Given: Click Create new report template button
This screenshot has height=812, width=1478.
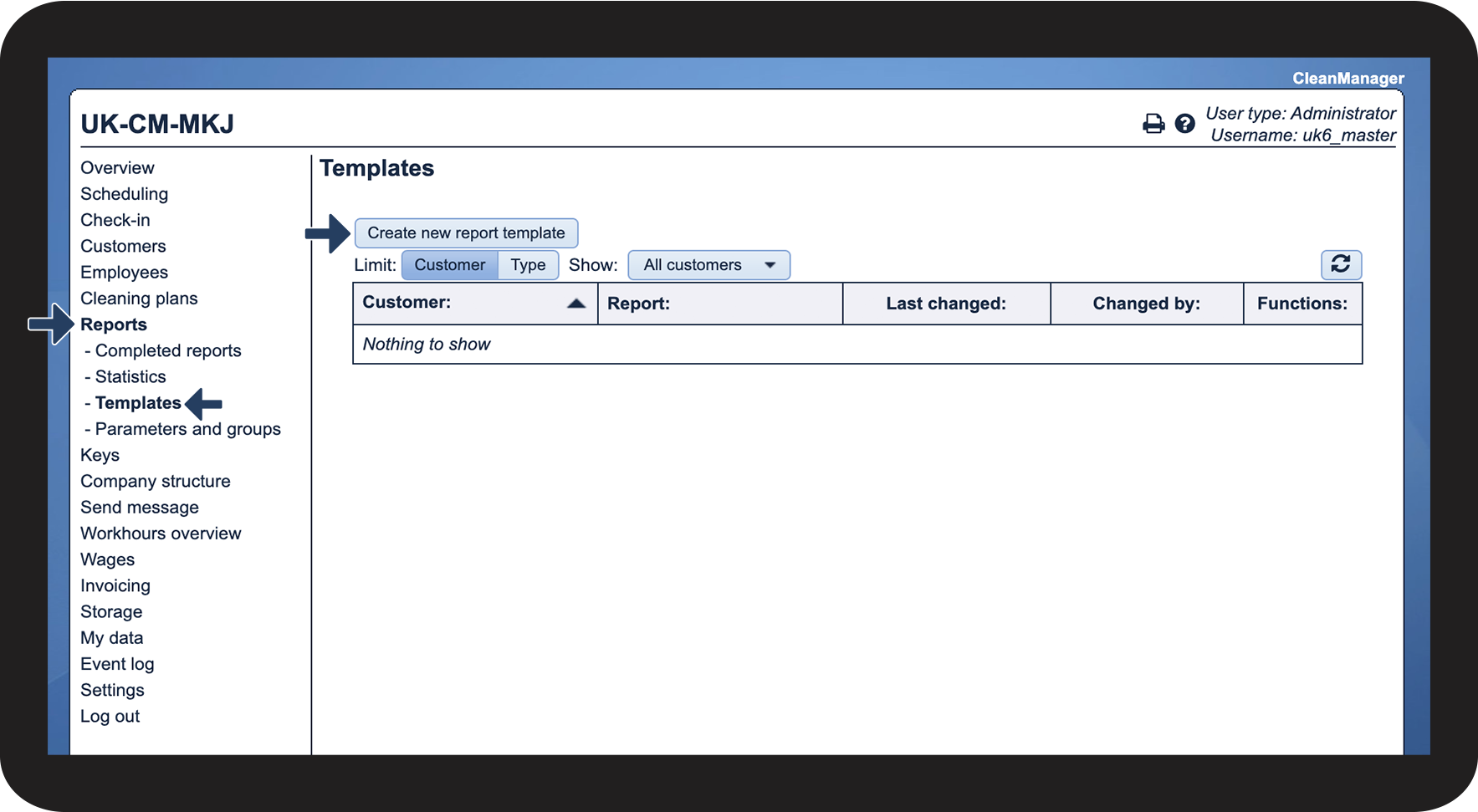Looking at the screenshot, I should [466, 232].
